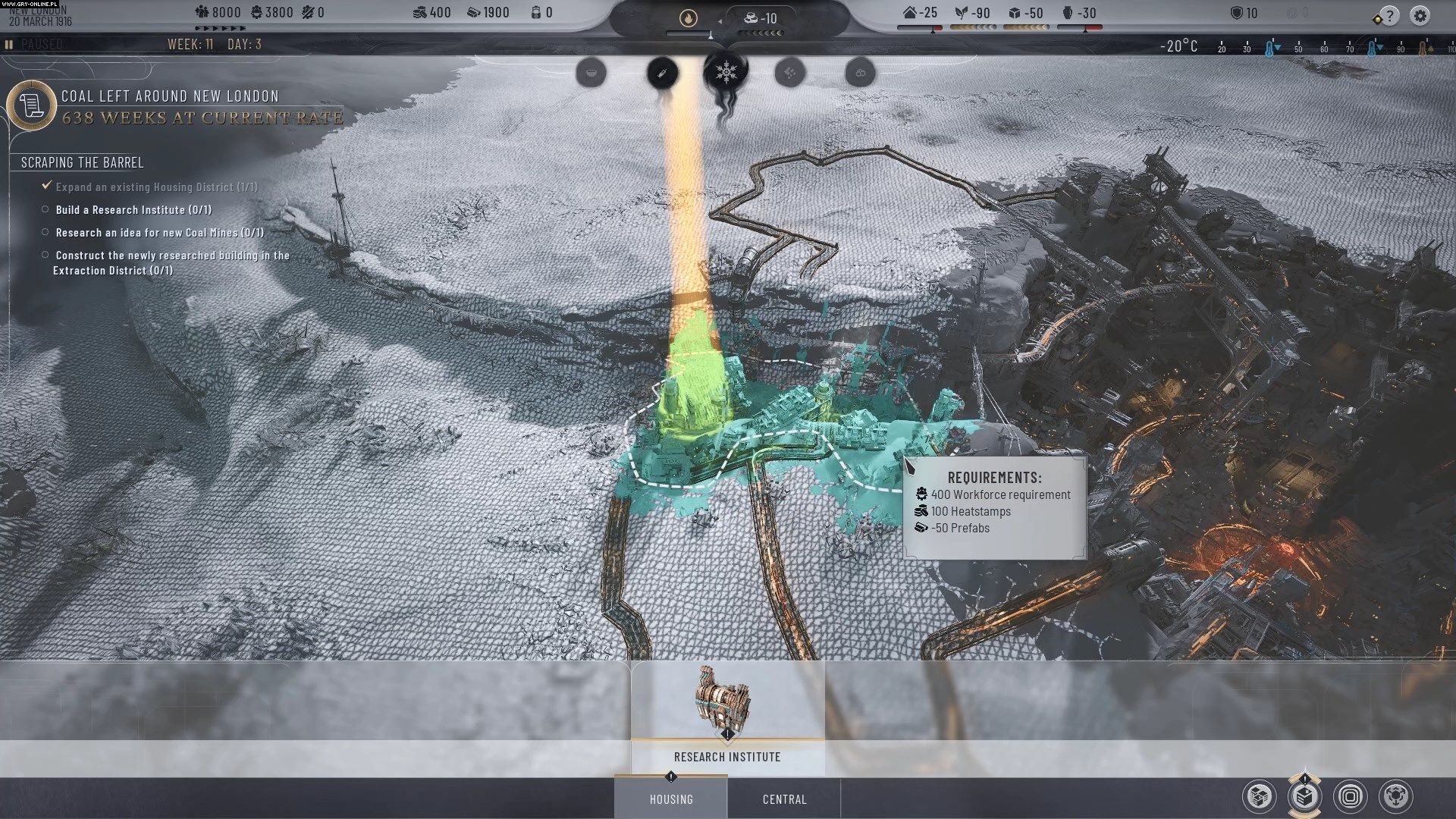Image resolution: width=1456 pixels, height=819 pixels.
Task: Click the scroll quest log icon
Action: [x=32, y=105]
